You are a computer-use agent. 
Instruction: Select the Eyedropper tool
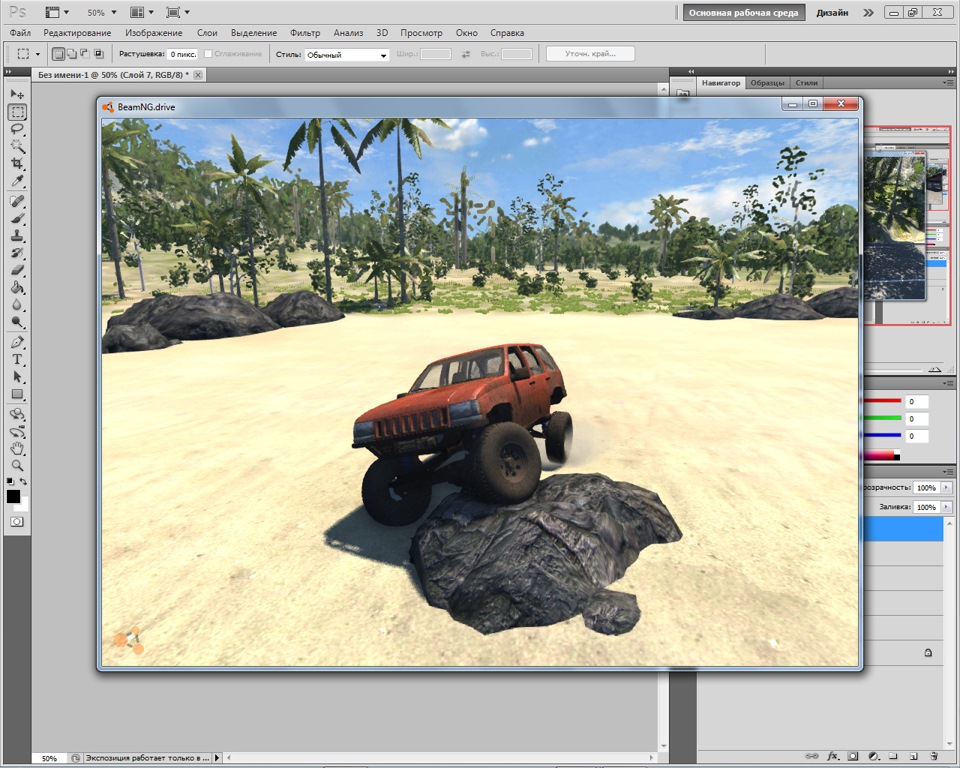(17, 181)
